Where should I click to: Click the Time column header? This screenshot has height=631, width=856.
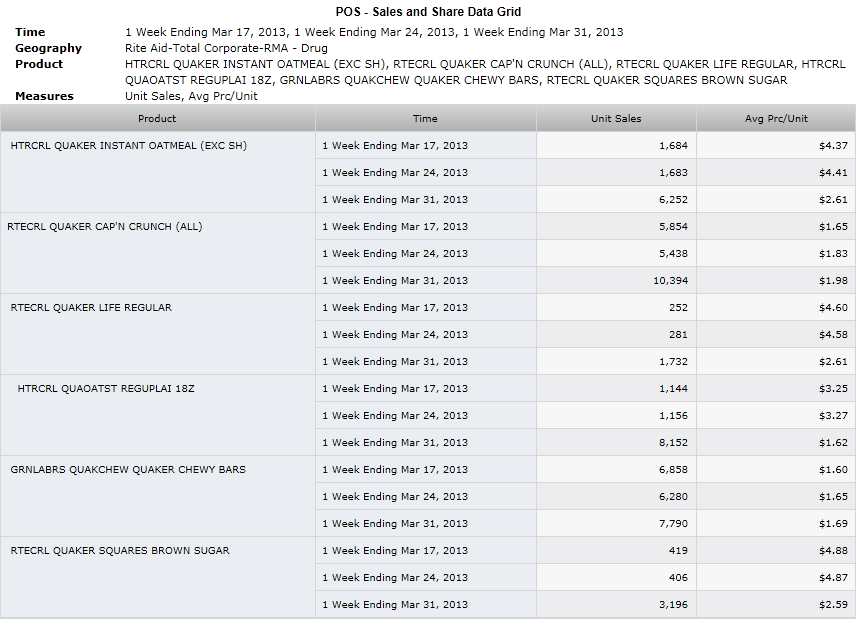click(425, 118)
